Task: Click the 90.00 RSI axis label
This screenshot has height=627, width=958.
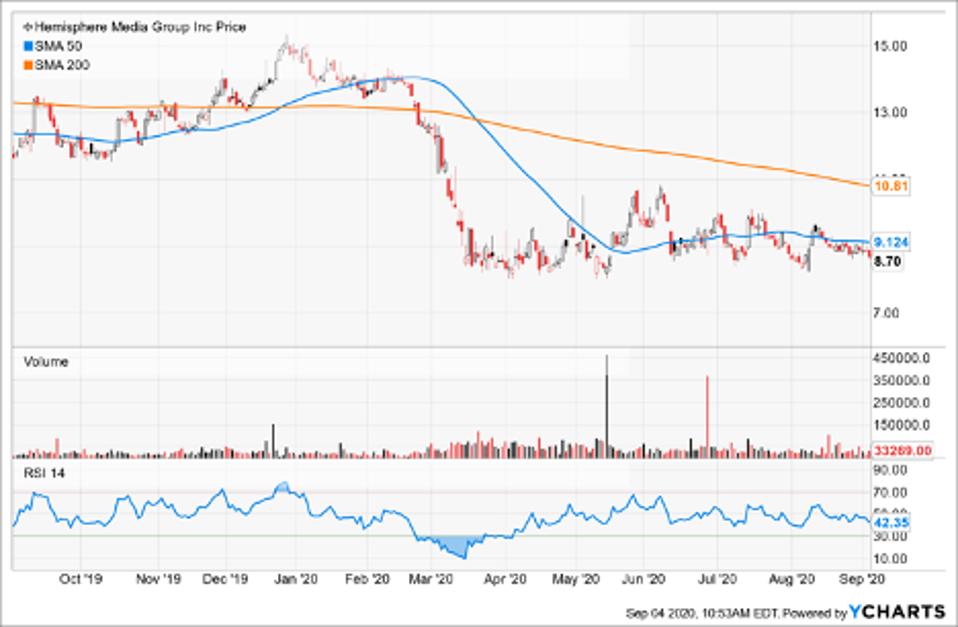Action: (890, 471)
